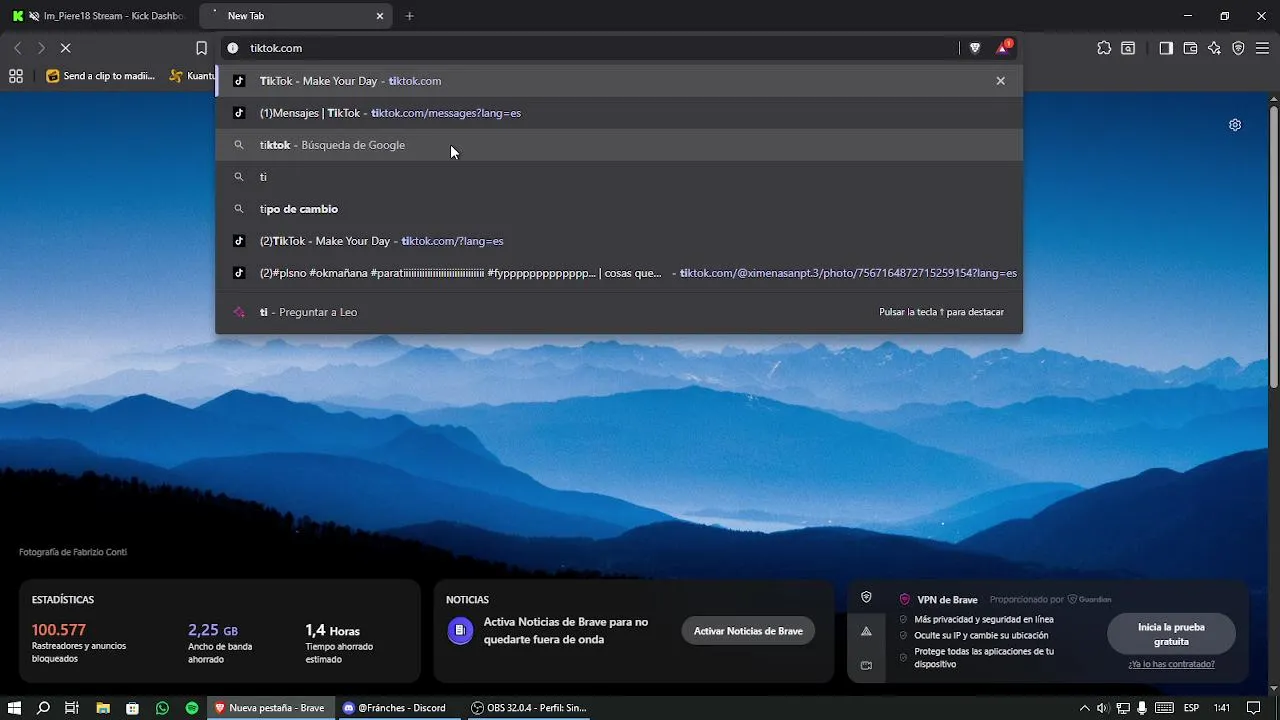Click Activar Noticias de Brave button
The width and height of the screenshot is (1280, 720).
pos(748,631)
